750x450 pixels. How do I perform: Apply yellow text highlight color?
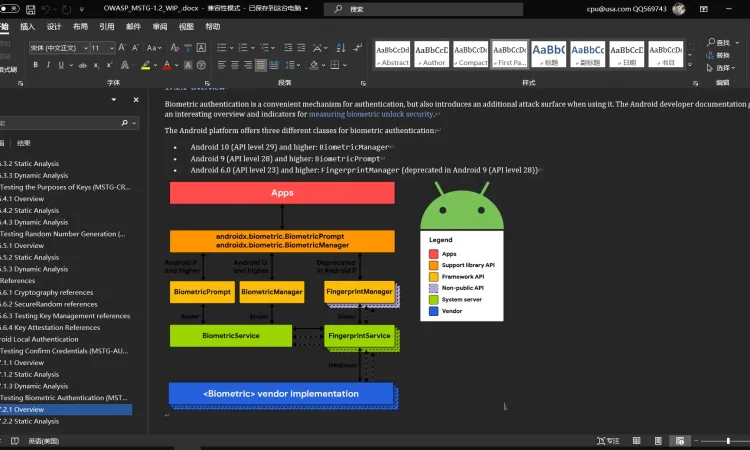coord(145,65)
